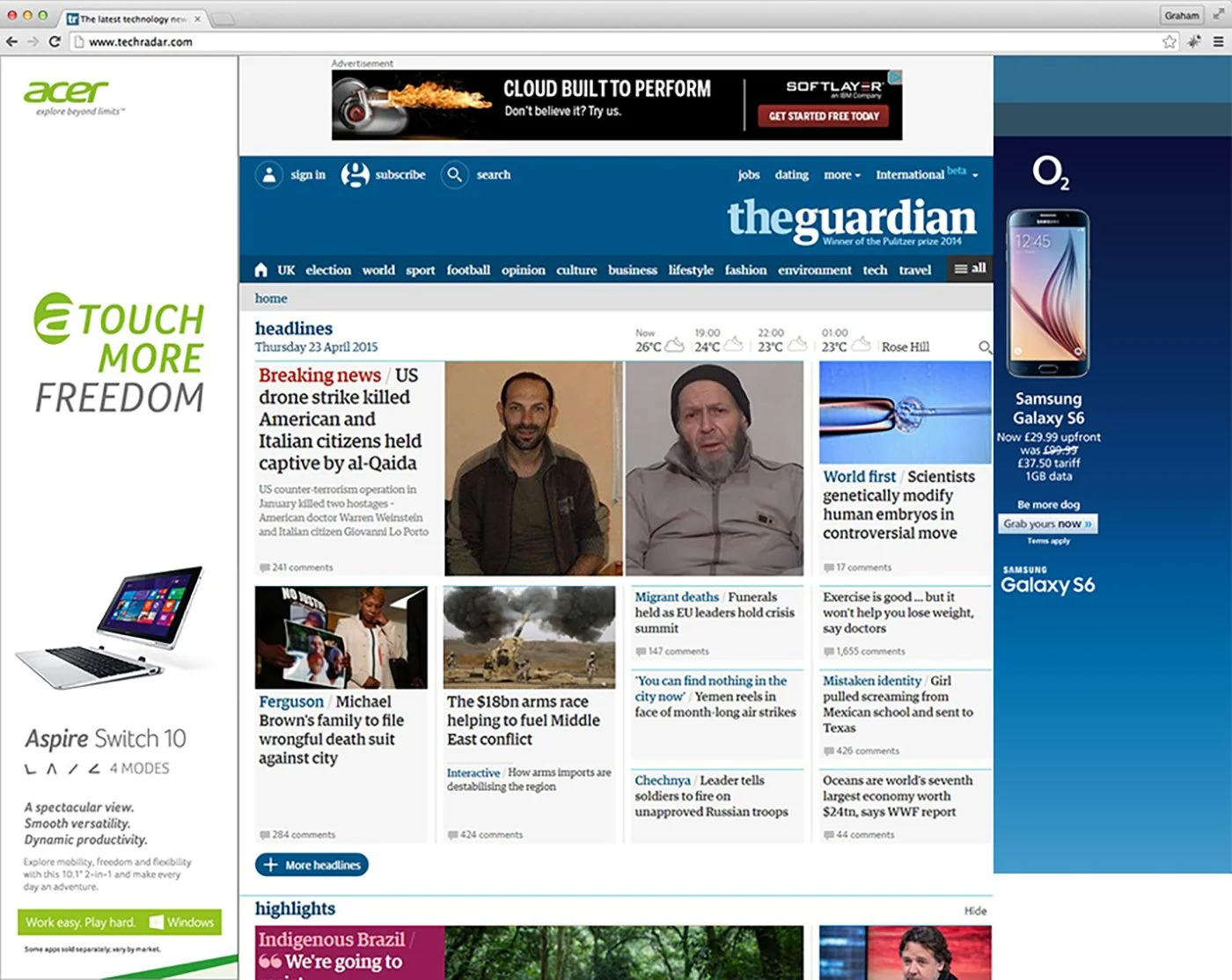Click the weather location search magnifier
The image size is (1232, 980).
click(x=985, y=347)
